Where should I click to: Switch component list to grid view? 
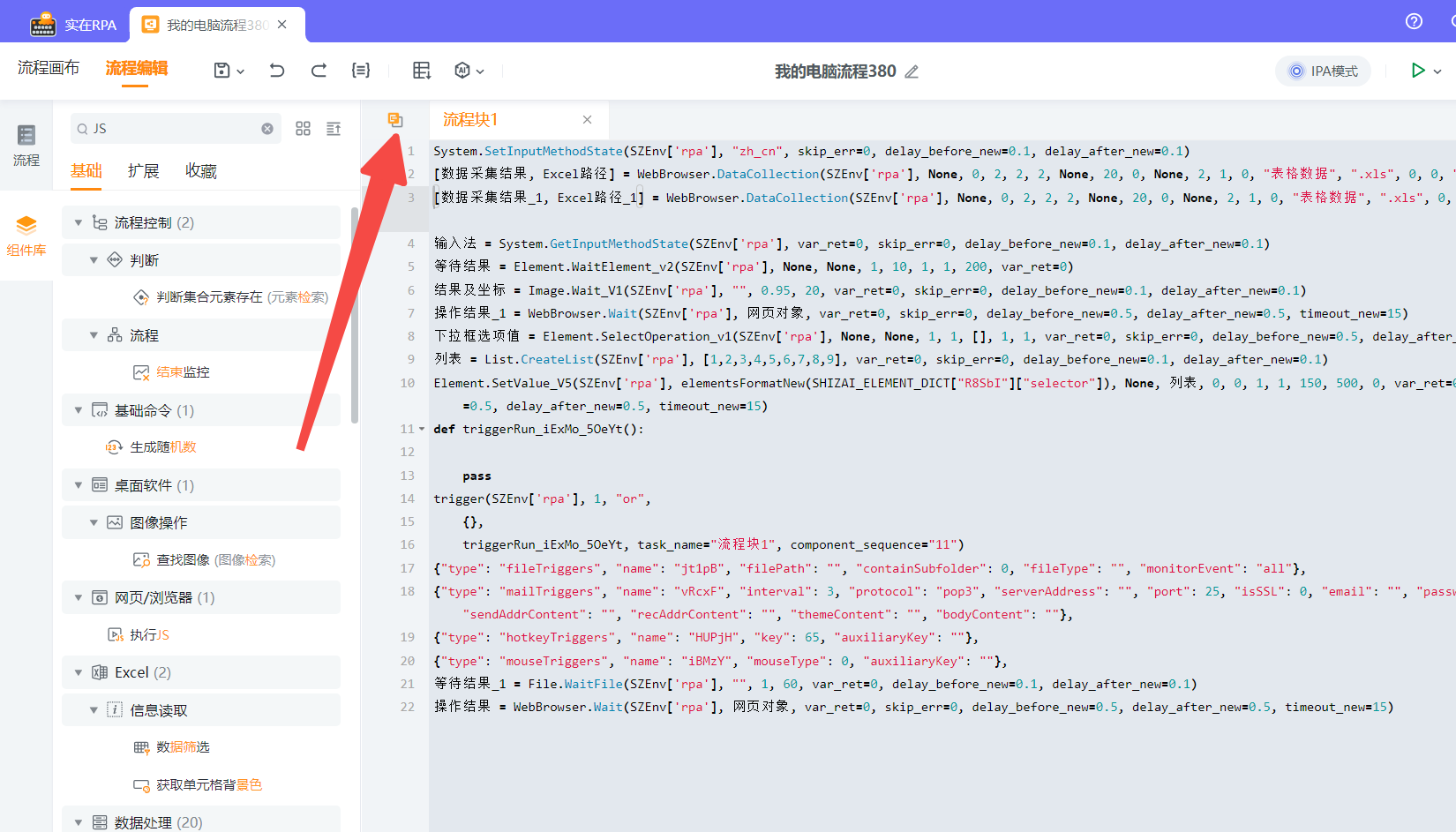pos(303,129)
